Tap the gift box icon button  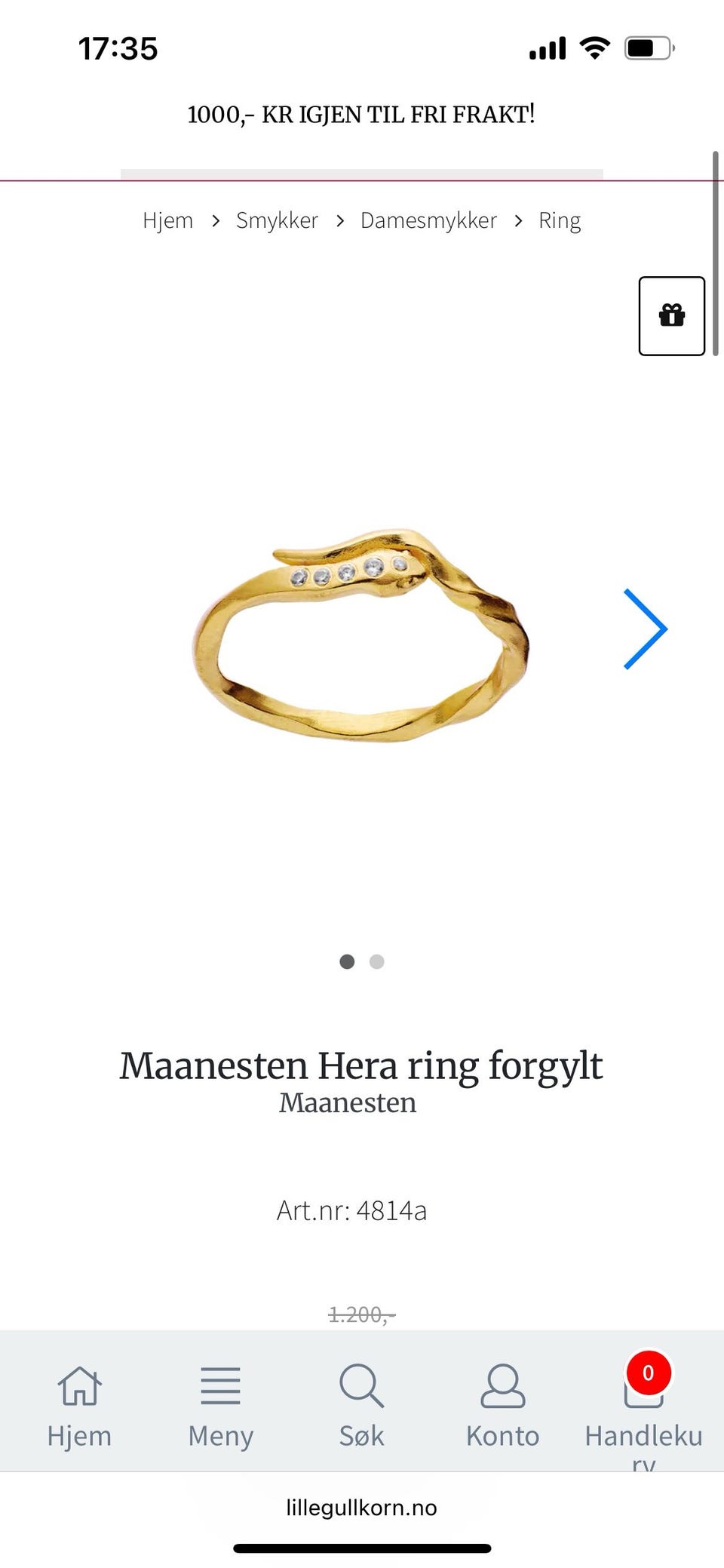(x=671, y=315)
